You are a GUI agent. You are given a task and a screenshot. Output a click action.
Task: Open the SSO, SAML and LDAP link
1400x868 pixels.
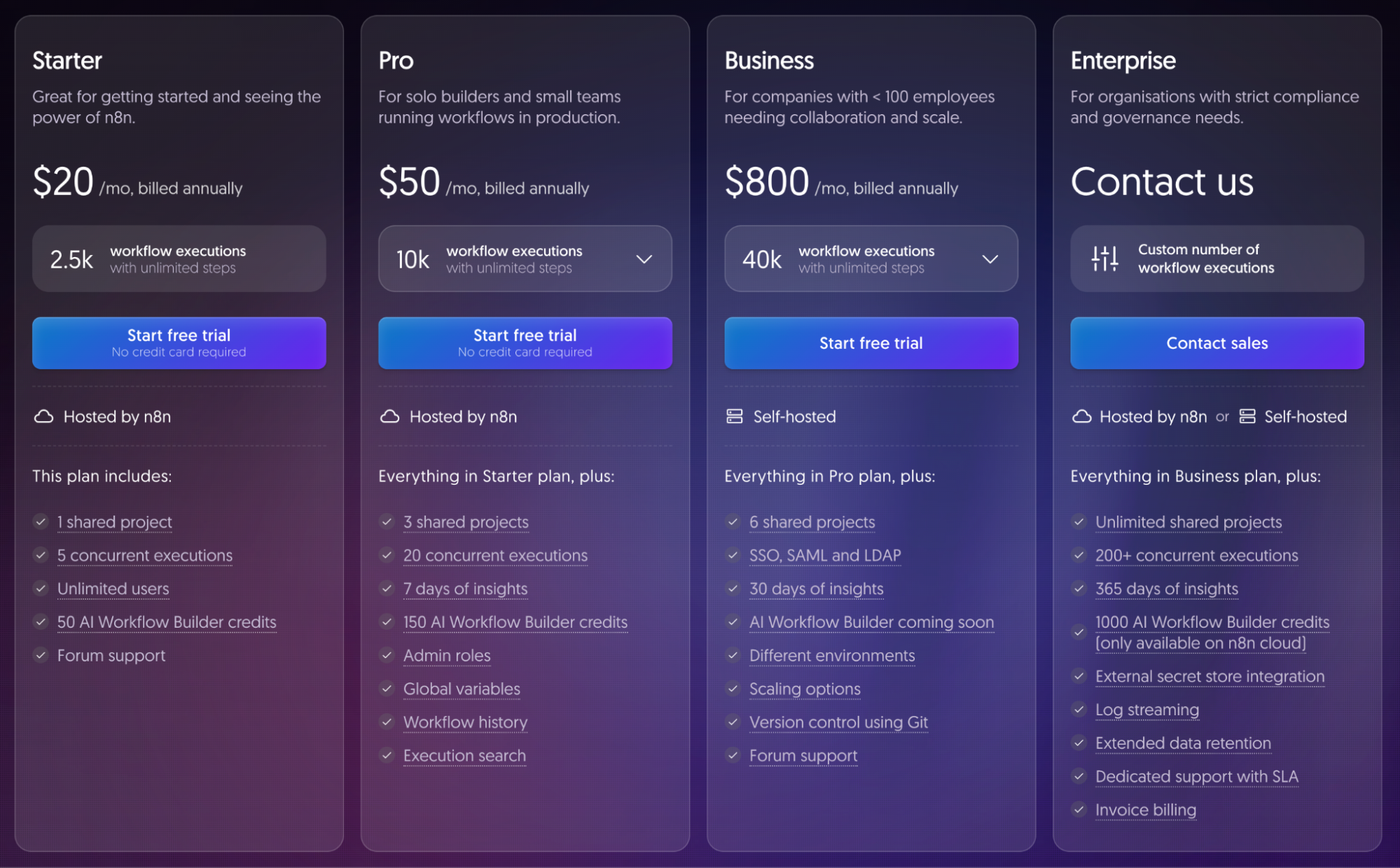pos(824,556)
